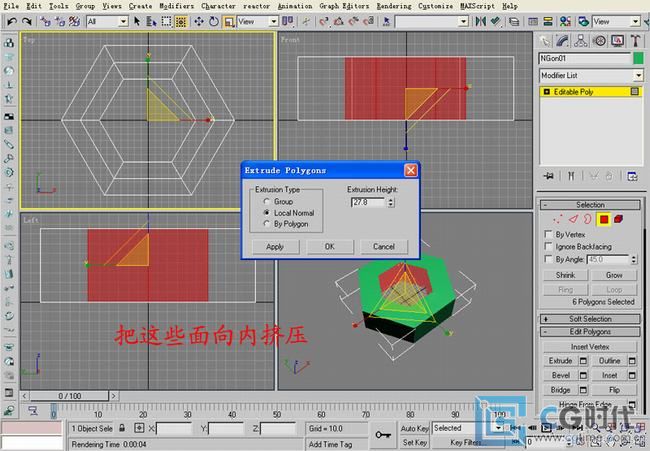Select Border sub-object level
This screenshot has width=650, height=451.
[x=588, y=219]
